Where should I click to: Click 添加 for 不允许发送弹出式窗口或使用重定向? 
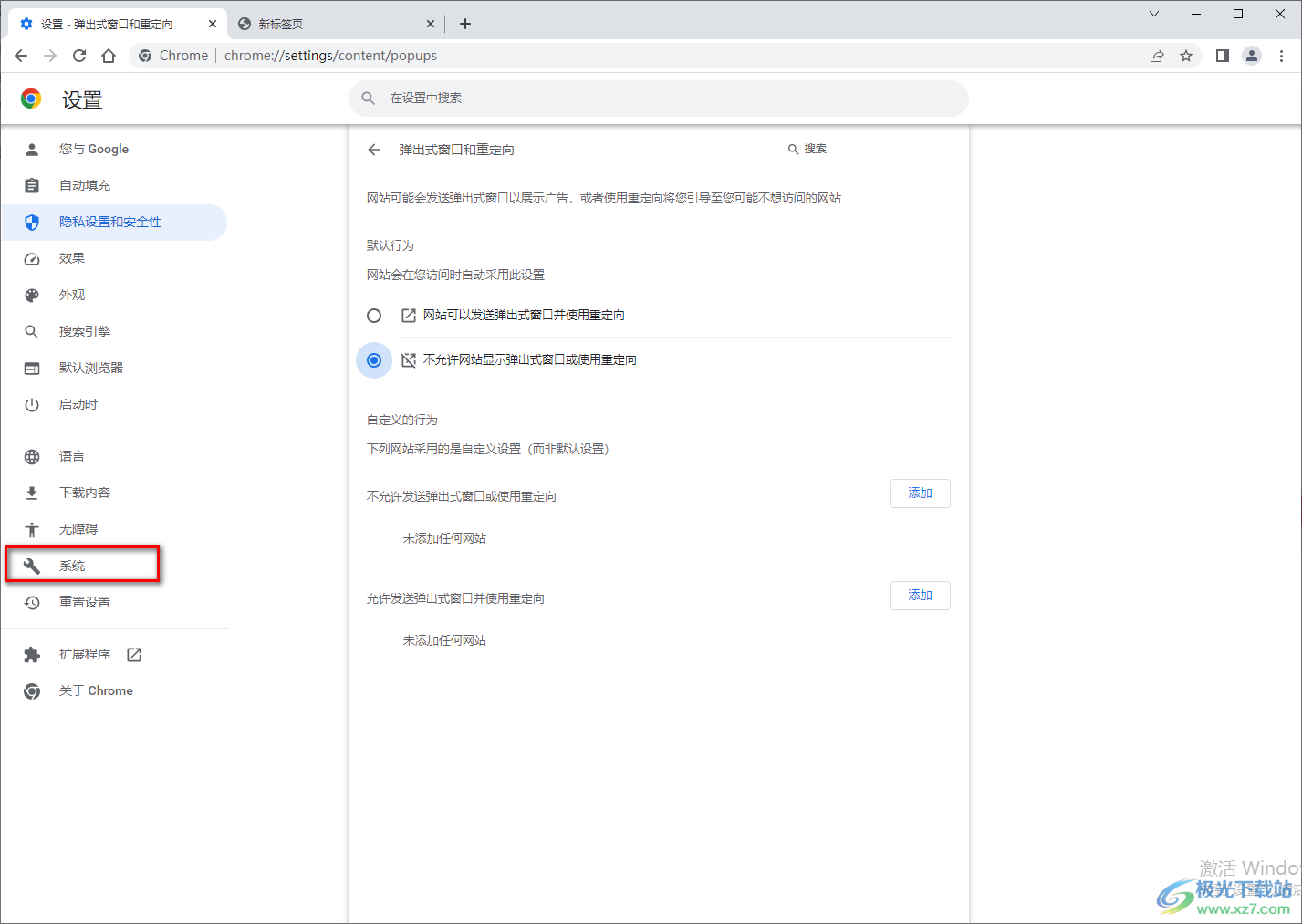click(920, 493)
